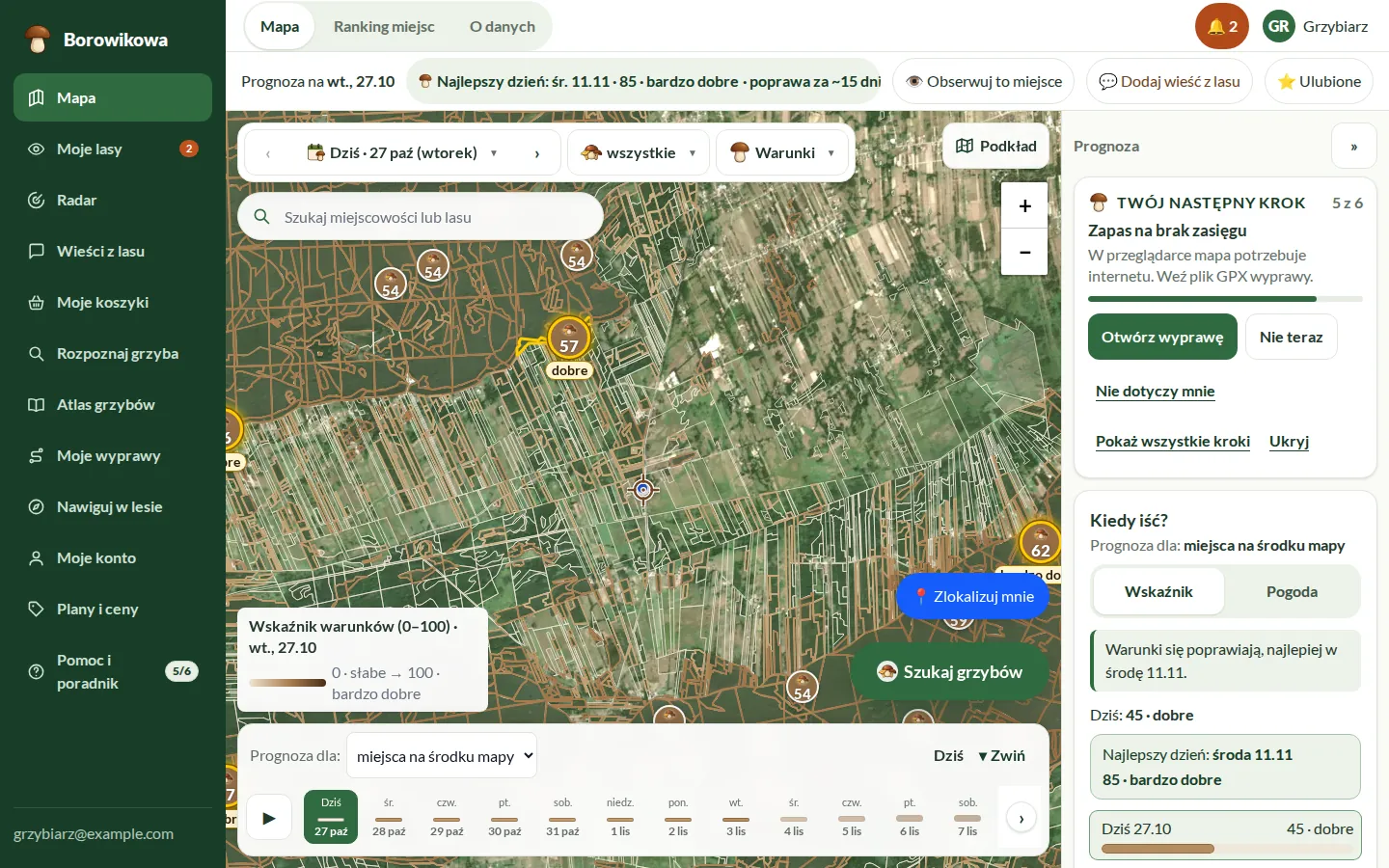Image resolution: width=1389 pixels, height=868 pixels.
Task: Open the Radar section
Action: coord(113,200)
